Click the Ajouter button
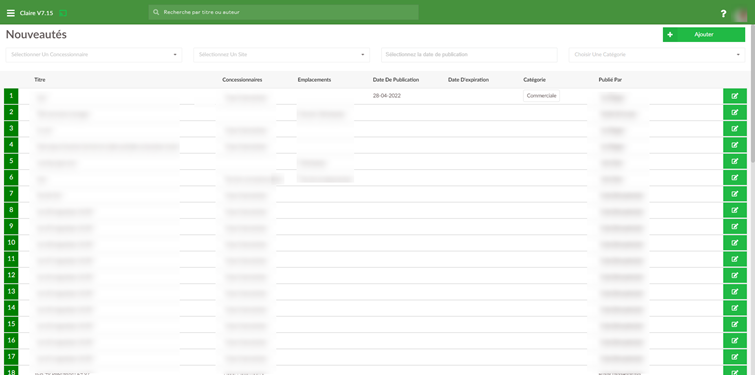755x375 pixels. (x=703, y=35)
